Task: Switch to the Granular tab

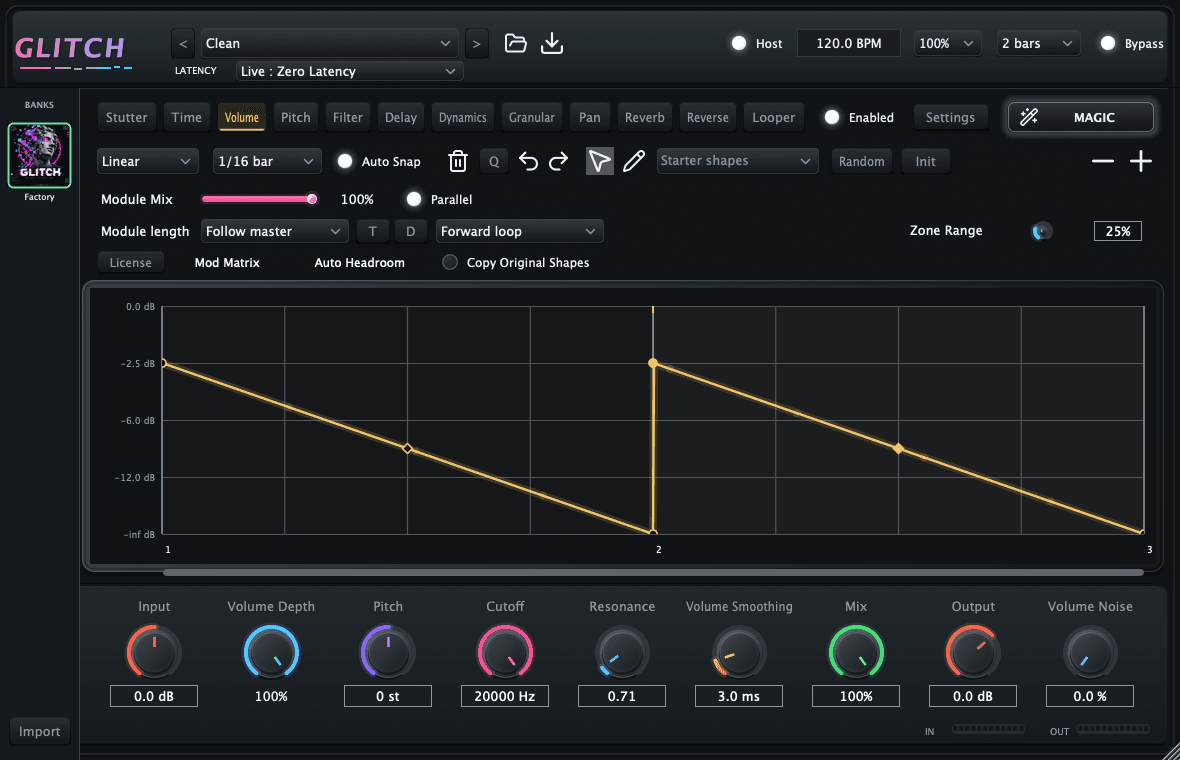Action: click(531, 117)
